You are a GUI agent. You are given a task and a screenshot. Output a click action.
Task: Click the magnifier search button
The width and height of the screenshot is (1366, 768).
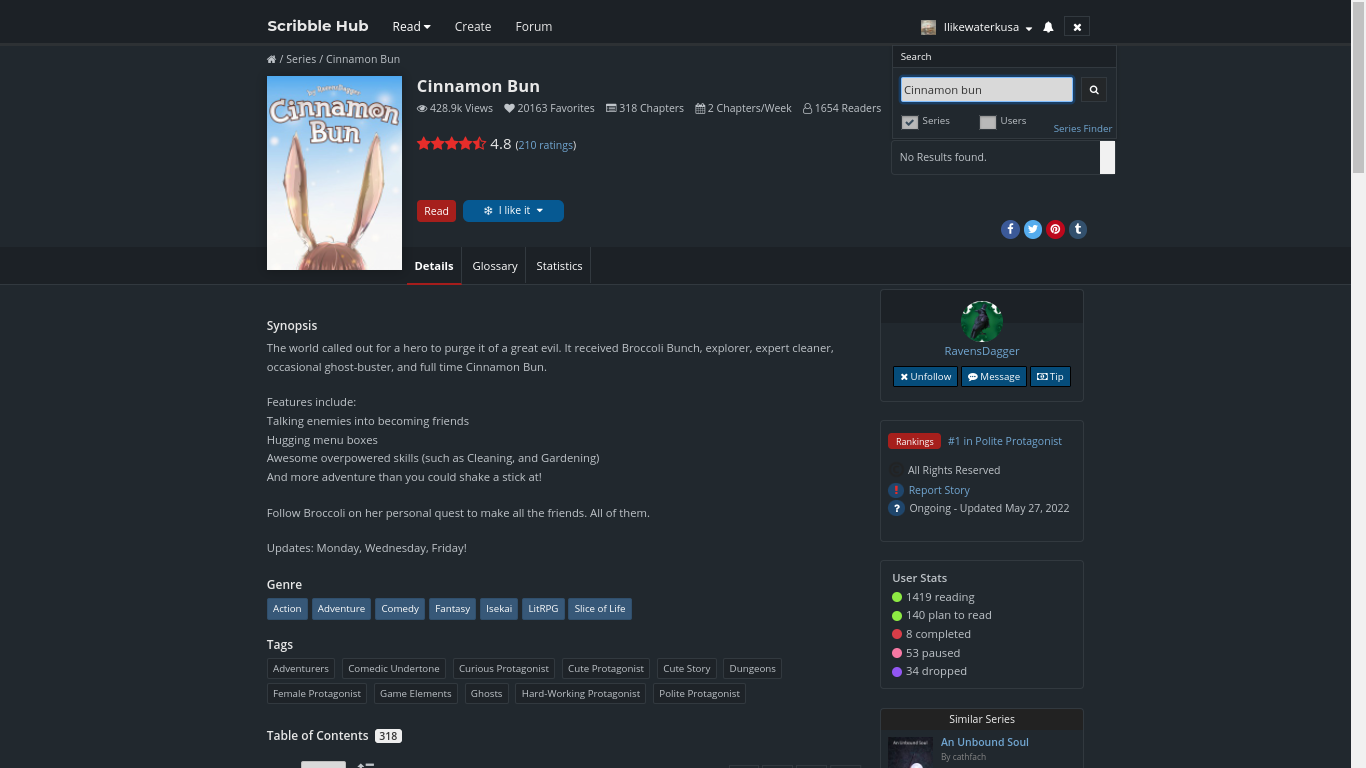coord(1093,90)
